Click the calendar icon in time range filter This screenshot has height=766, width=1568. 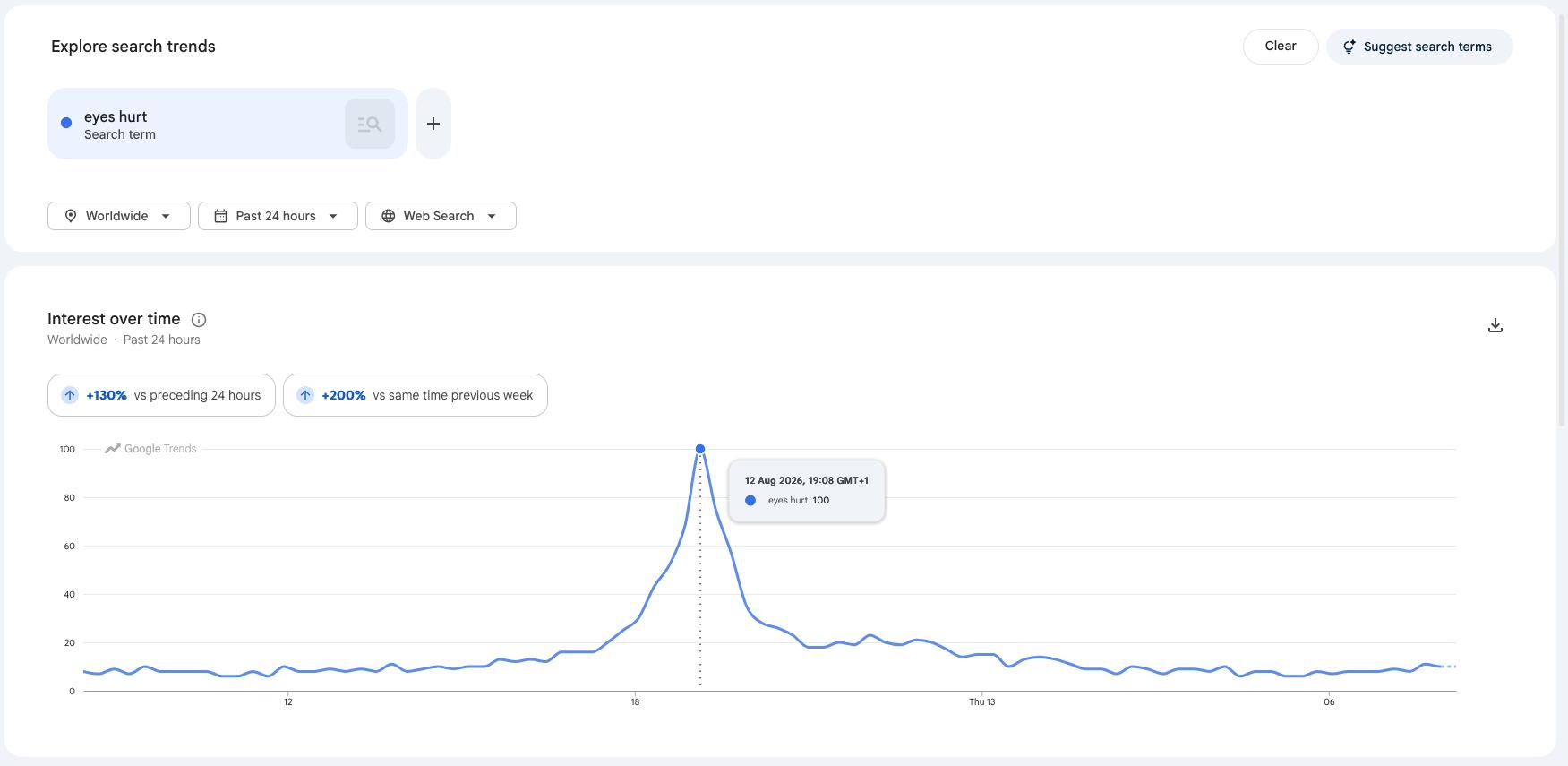[x=220, y=216]
